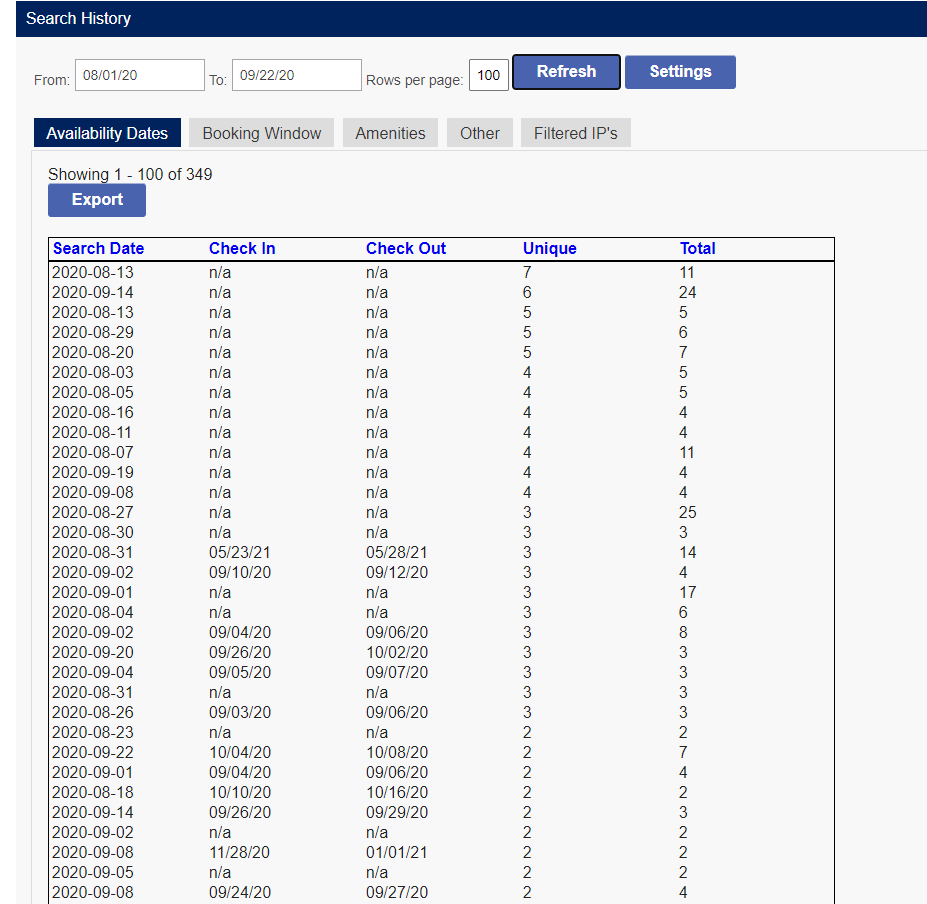Screen dimensions: 927x904
Task: Focus the From date field
Action: [140, 75]
